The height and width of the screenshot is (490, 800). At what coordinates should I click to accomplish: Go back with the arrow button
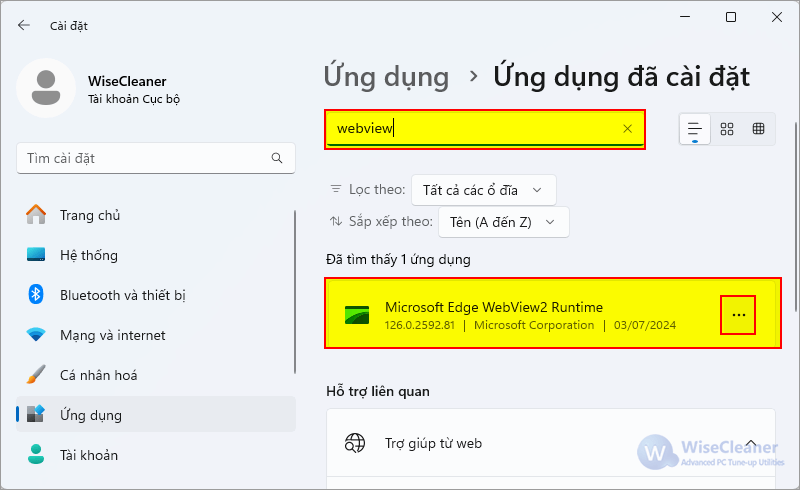(x=24, y=26)
